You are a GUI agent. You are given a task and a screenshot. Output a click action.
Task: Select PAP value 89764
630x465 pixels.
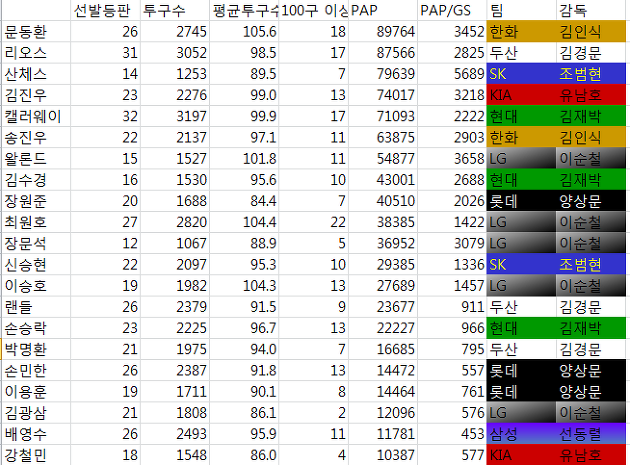383,31
